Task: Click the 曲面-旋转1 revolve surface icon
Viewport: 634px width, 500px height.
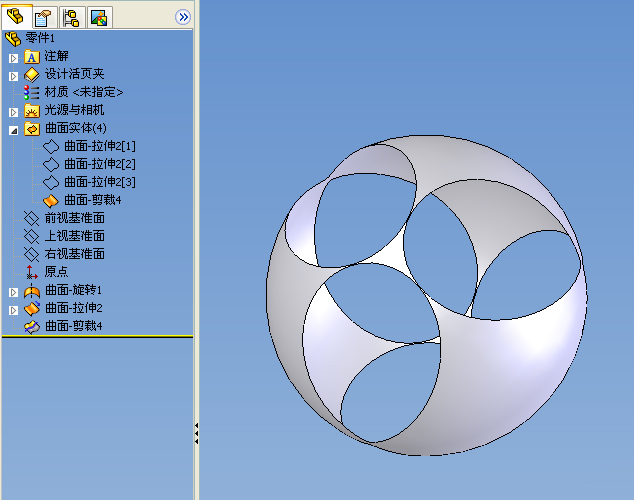Action: tap(32, 291)
